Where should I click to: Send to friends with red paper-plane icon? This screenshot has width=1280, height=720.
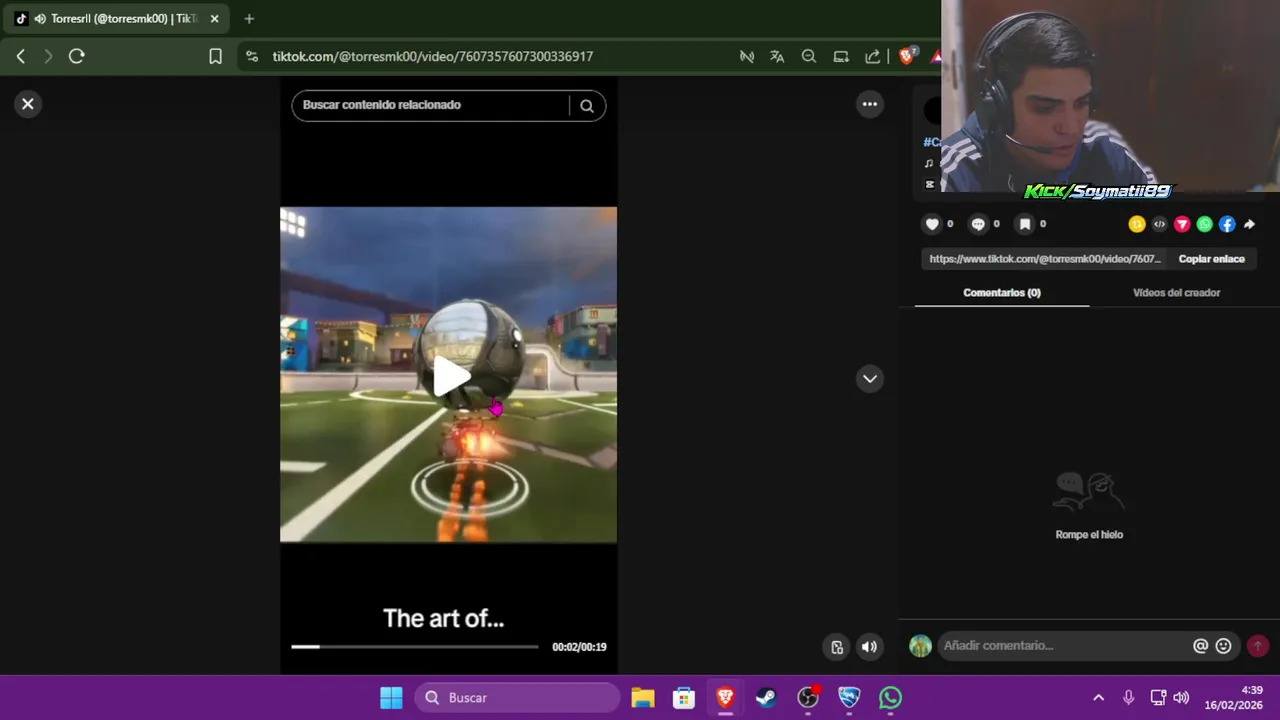pos(1182,224)
